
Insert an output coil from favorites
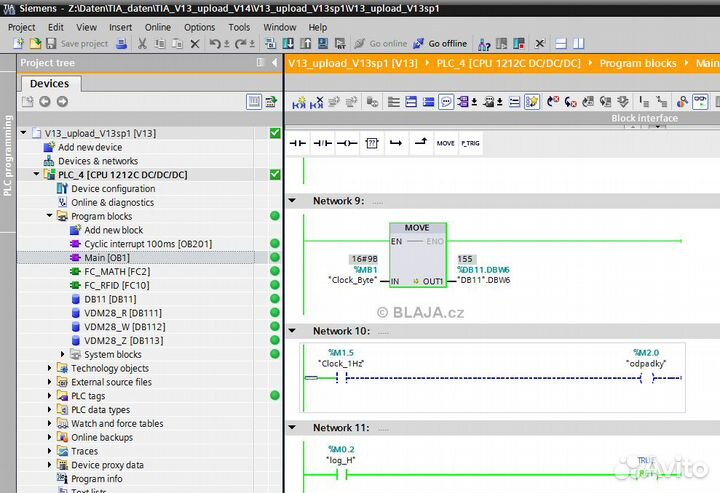tap(347, 143)
